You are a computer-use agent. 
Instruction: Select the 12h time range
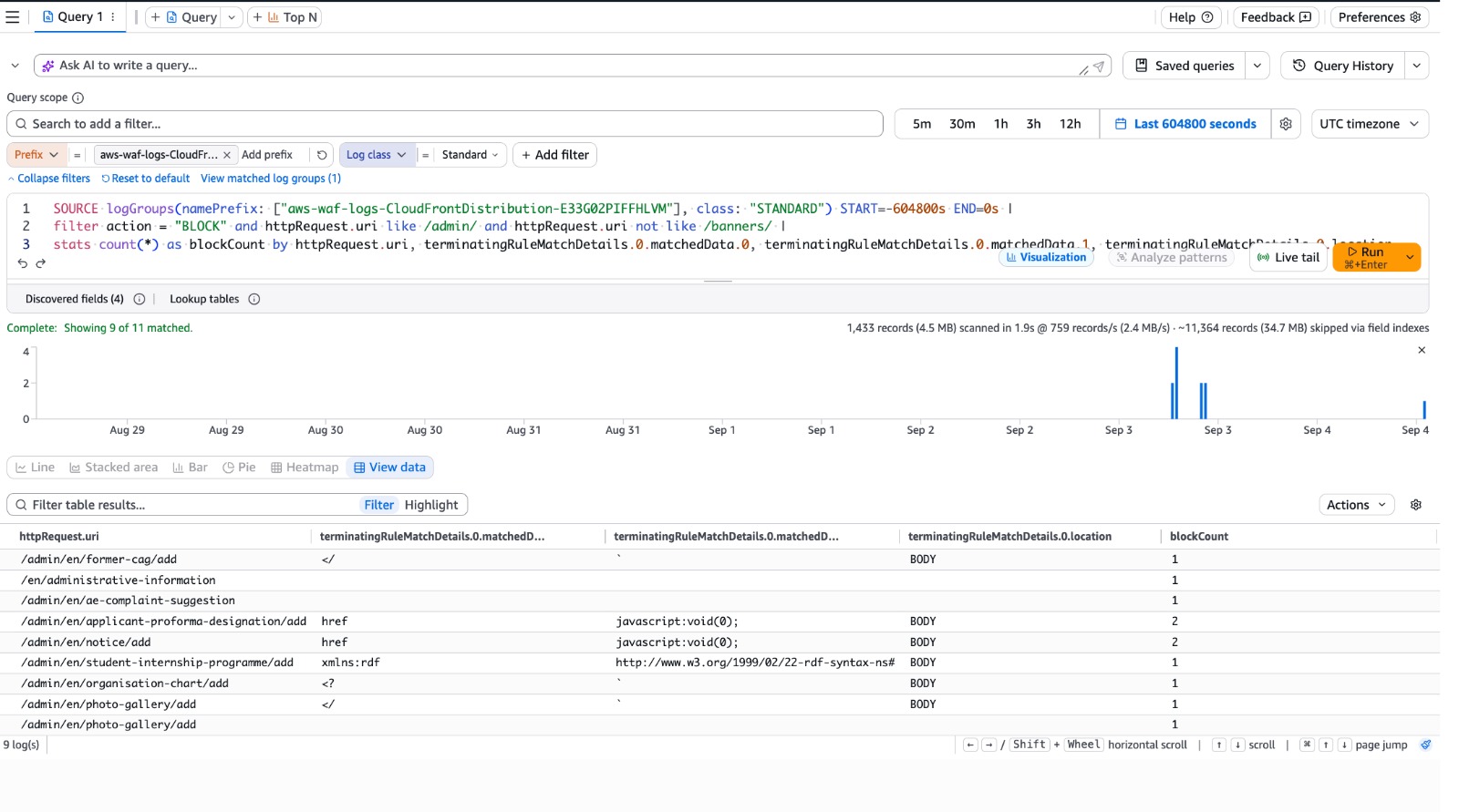pos(1070,124)
